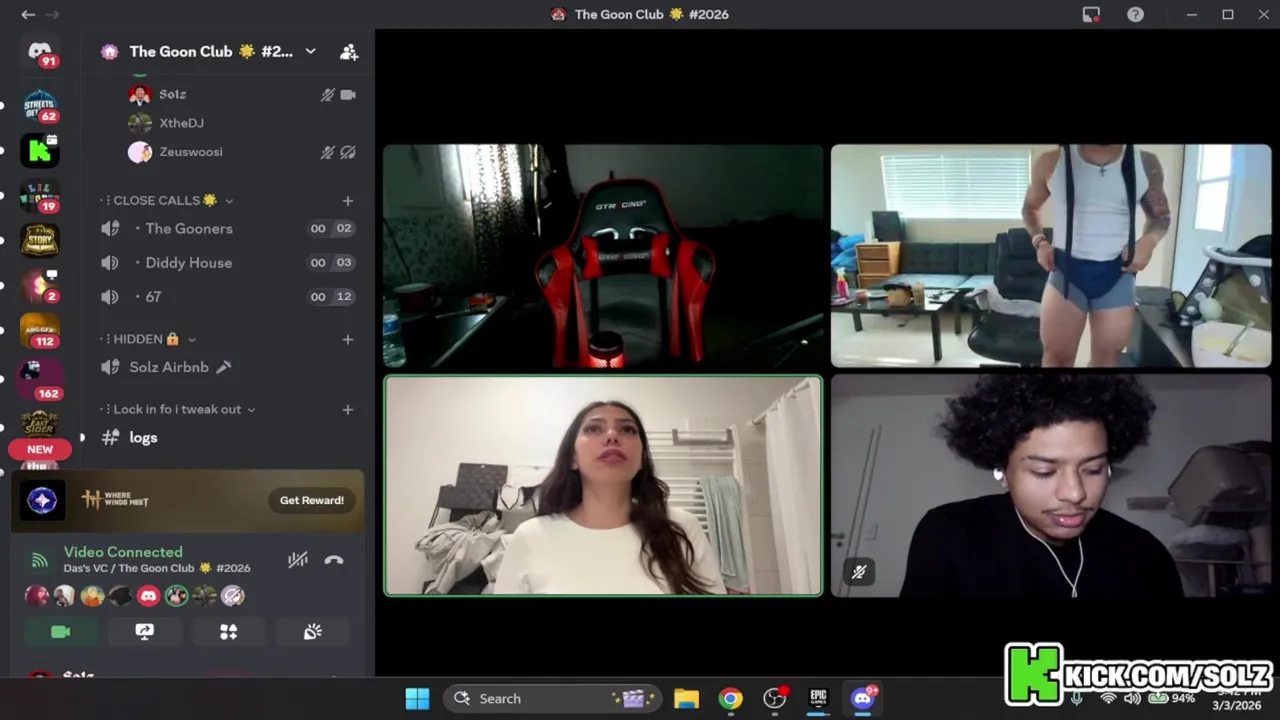The image size is (1280, 720).
Task: Open File Explorer from taskbar
Action: click(686, 698)
